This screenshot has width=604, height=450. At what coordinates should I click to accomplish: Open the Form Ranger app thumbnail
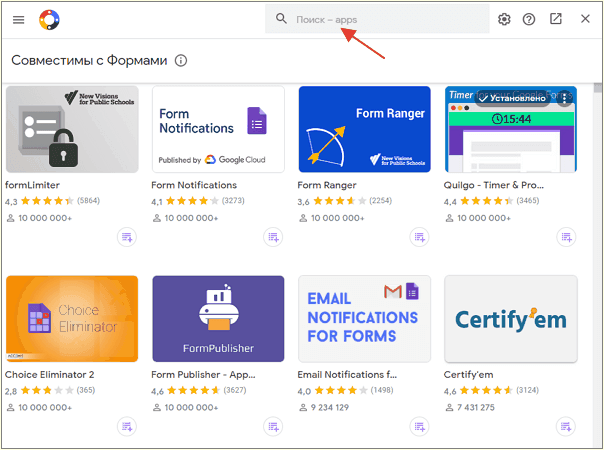point(364,129)
